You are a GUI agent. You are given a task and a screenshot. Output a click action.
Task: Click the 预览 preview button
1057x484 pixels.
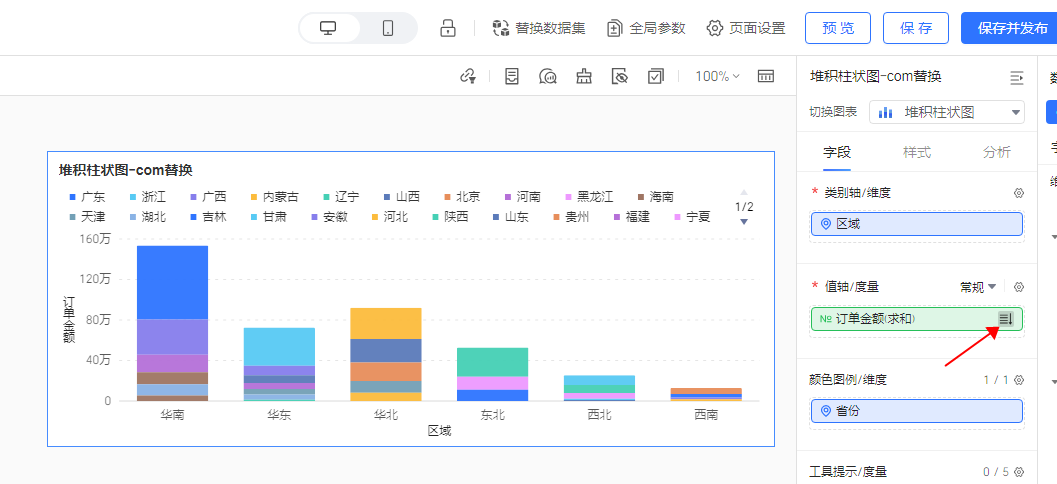click(837, 28)
